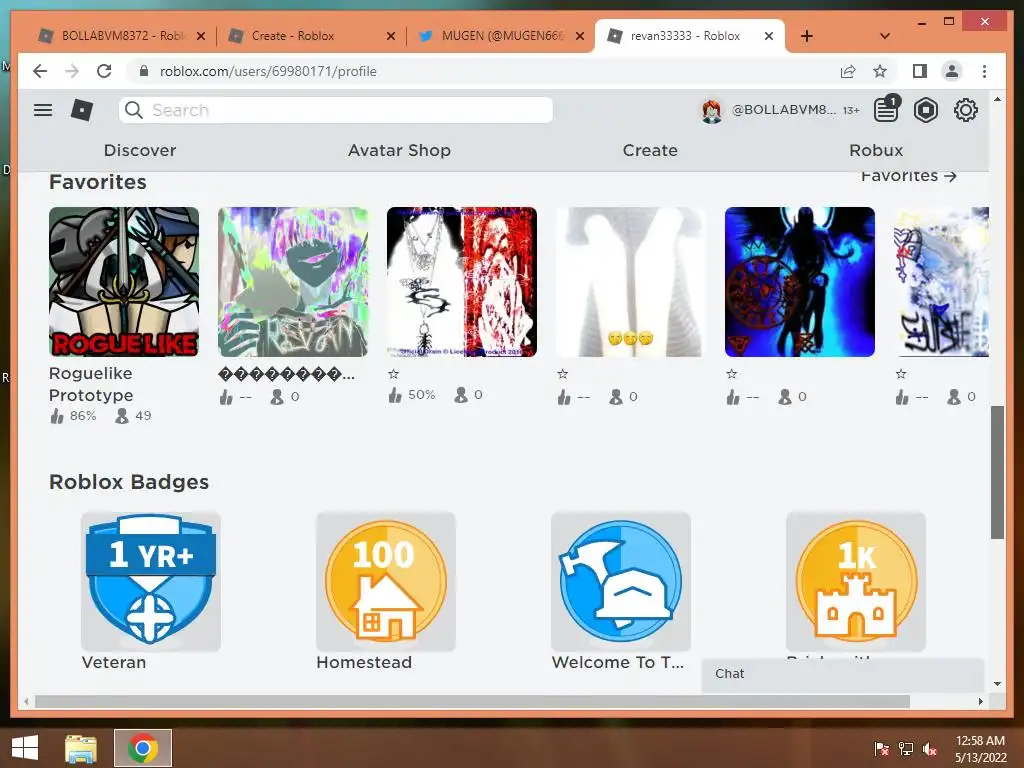1024x768 pixels.
Task: Open the white thumbnail with three emojis
Action: 631,282
